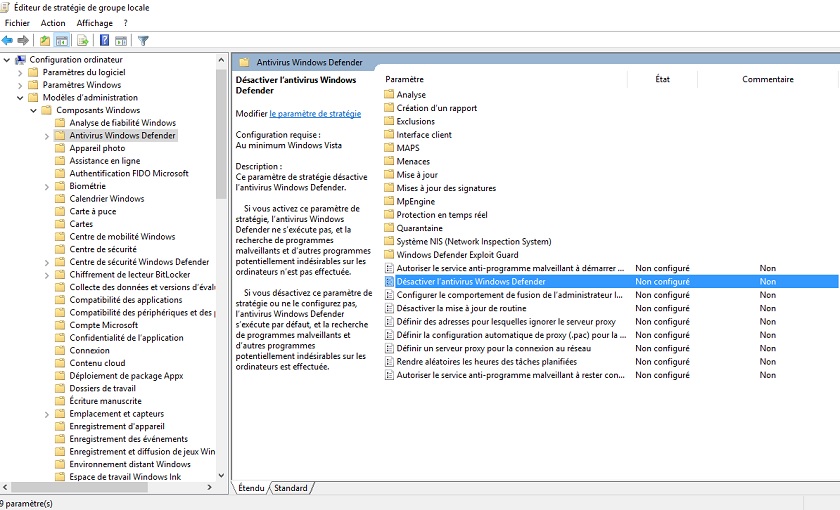Click the folder icon beside MpEngine
840x510 pixels.
click(x=389, y=201)
